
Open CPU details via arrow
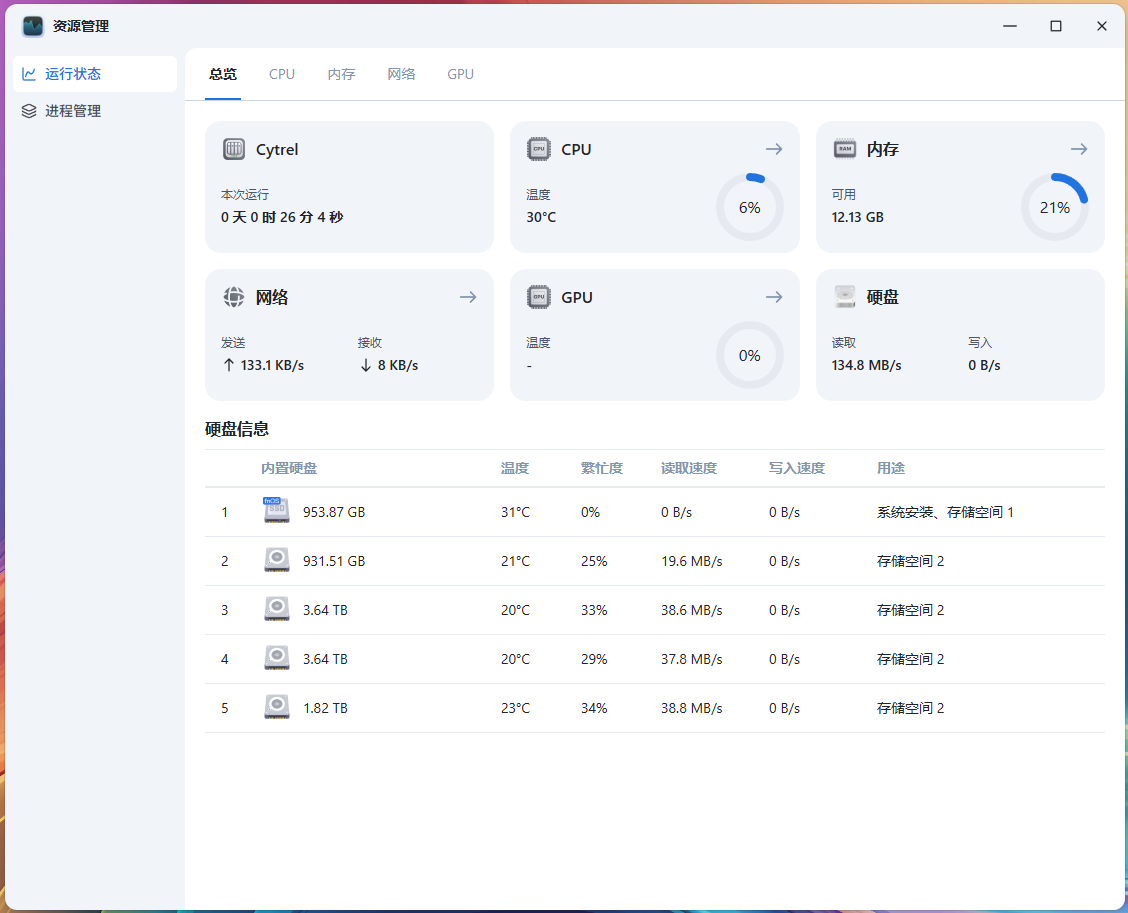point(773,149)
